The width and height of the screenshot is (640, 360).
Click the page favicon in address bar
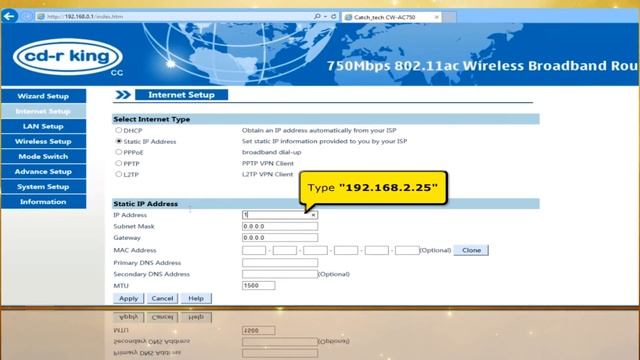40,16
